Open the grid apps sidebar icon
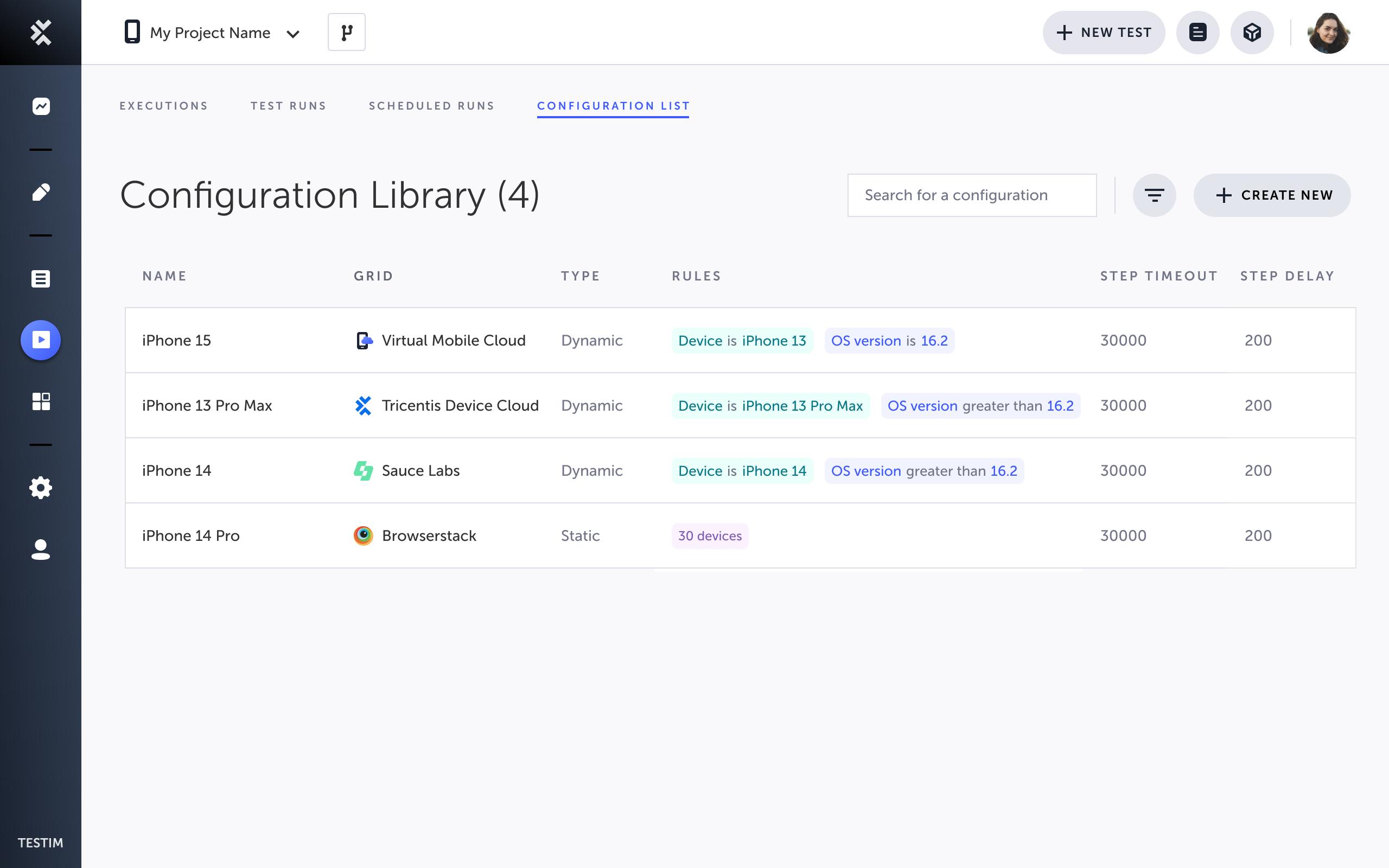This screenshot has width=1389, height=868. point(41,401)
